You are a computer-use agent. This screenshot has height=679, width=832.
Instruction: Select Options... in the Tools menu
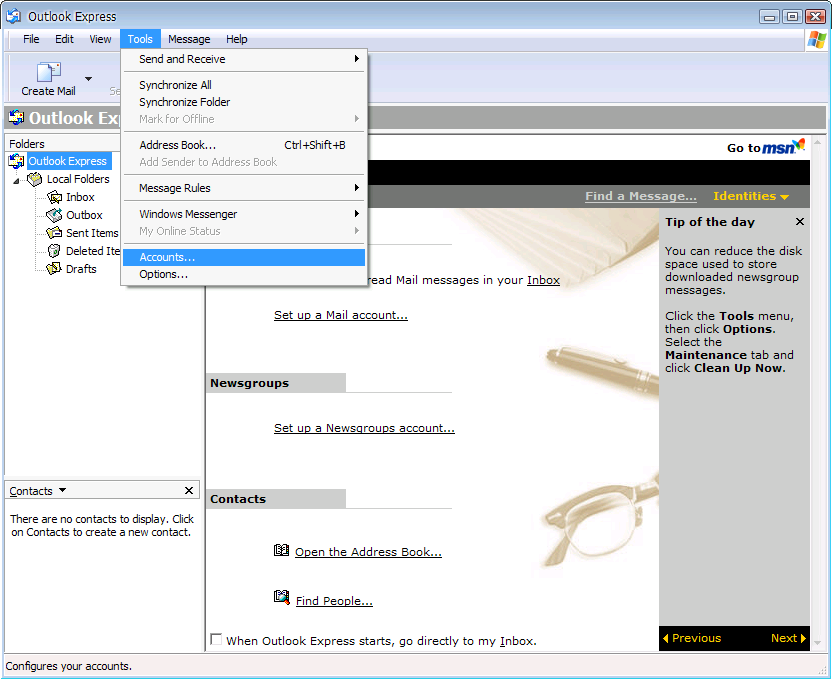(x=163, y=274)
